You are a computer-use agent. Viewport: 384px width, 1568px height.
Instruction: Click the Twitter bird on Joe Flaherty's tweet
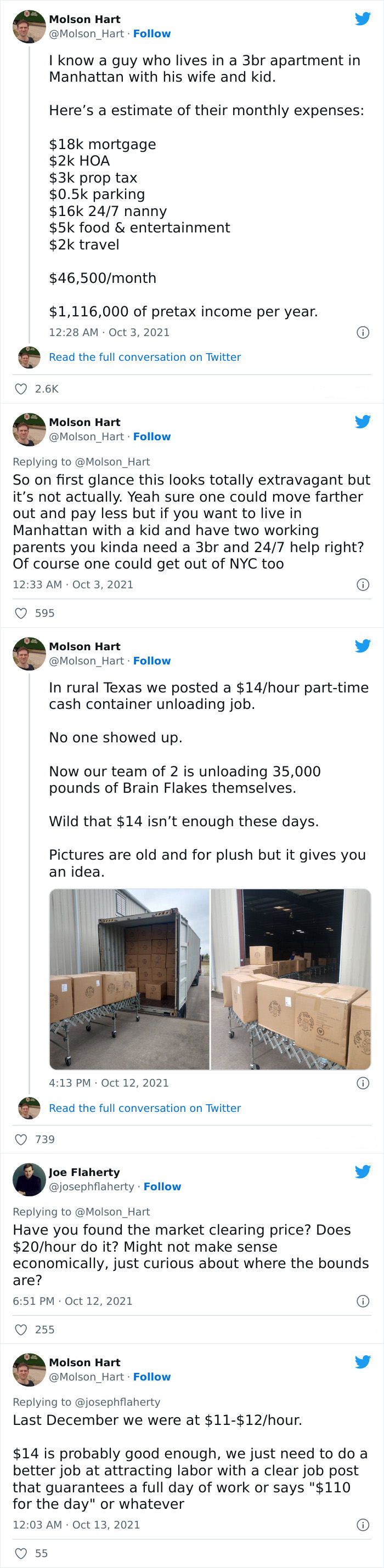363,1171
